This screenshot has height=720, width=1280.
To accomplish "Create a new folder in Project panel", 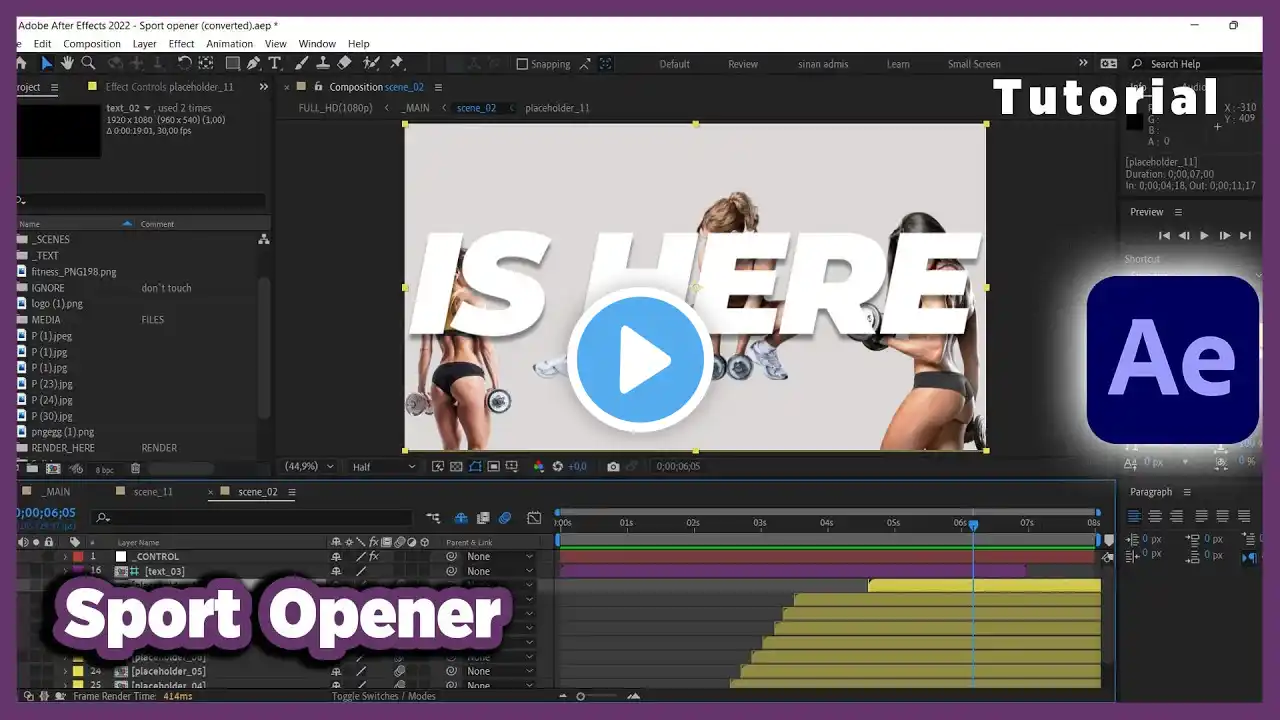I will [x=33, y=468].
